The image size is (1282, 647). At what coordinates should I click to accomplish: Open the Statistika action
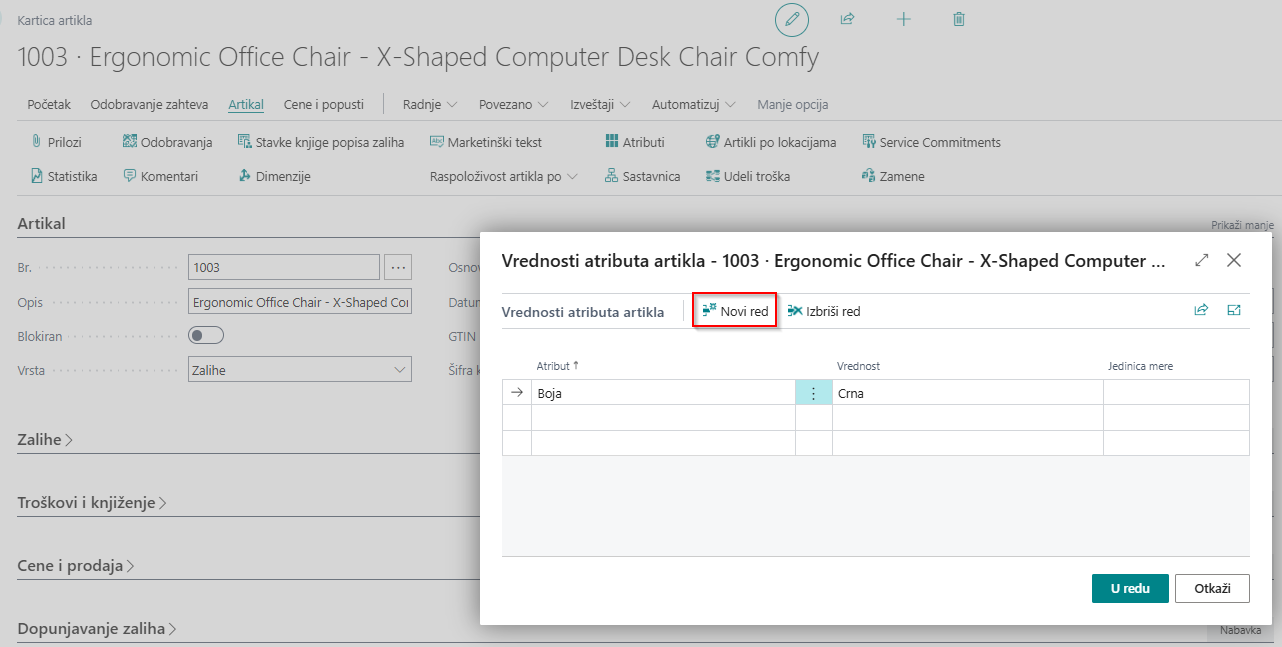coord(64,176)
